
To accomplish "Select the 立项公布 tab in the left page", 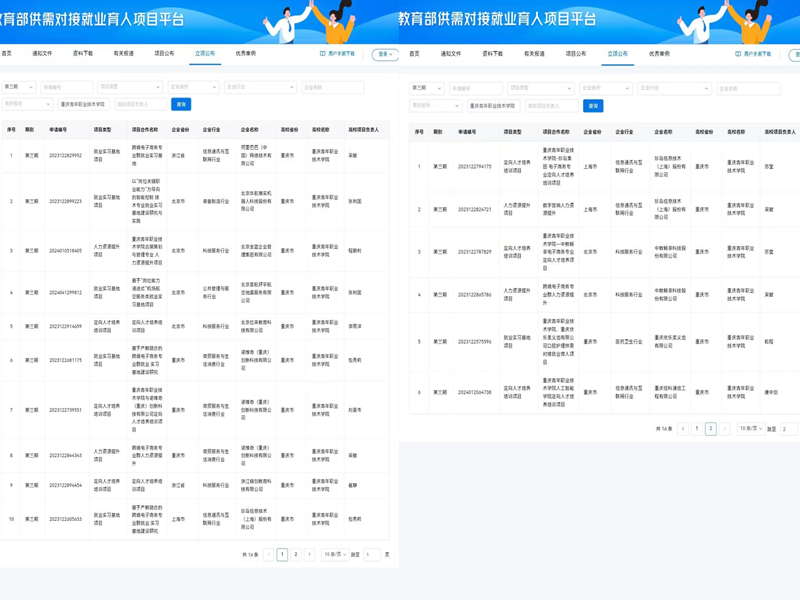I will 205,53.
